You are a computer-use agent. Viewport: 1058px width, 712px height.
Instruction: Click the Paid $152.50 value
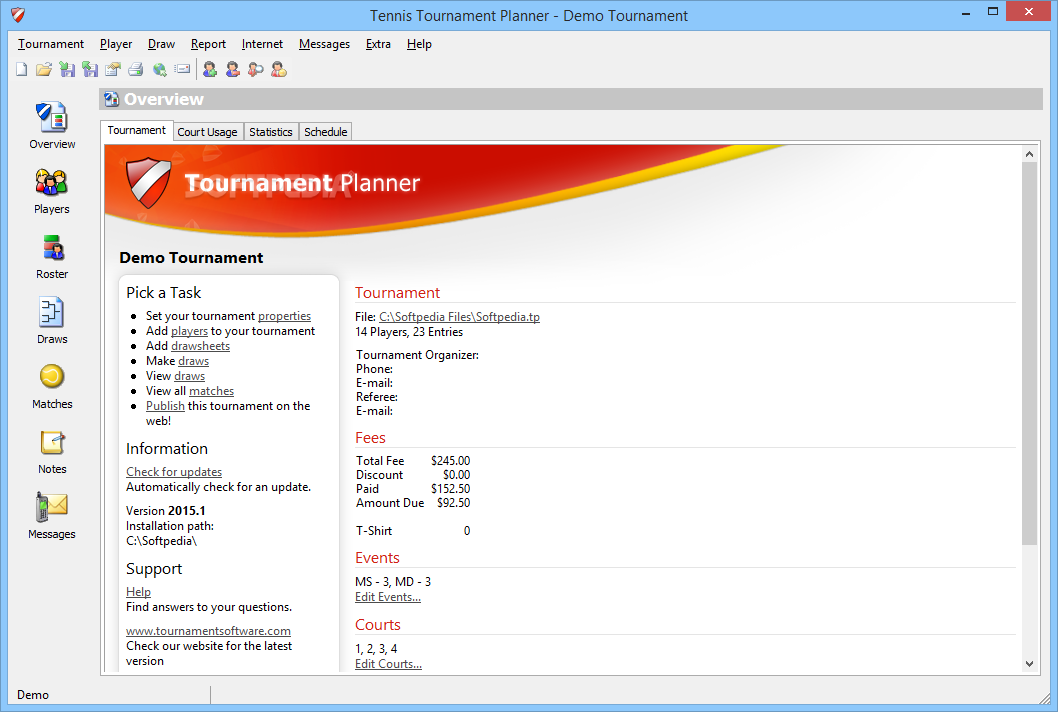[450, 489]
